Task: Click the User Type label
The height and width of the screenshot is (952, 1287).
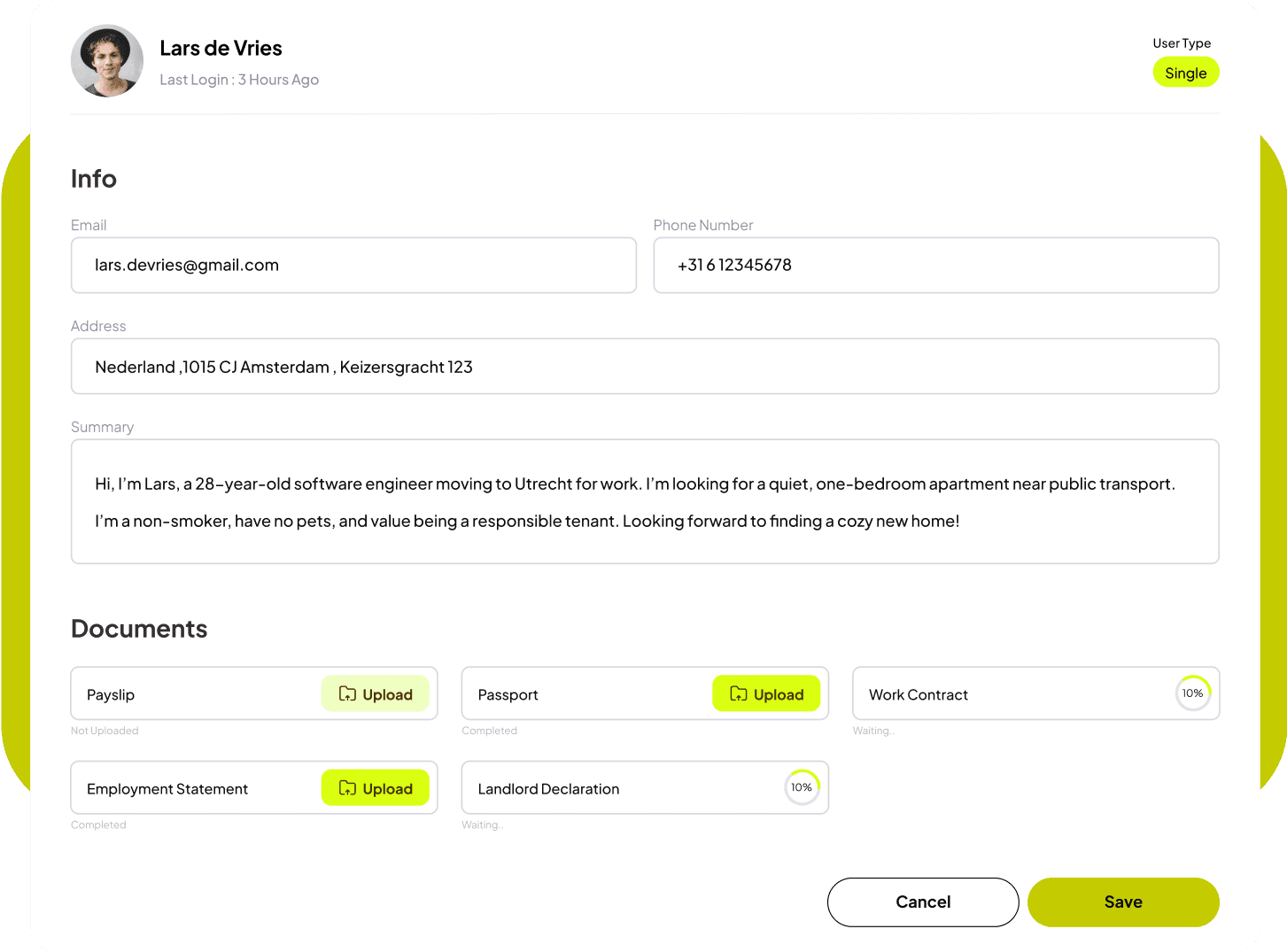Action: [1182, 43]
